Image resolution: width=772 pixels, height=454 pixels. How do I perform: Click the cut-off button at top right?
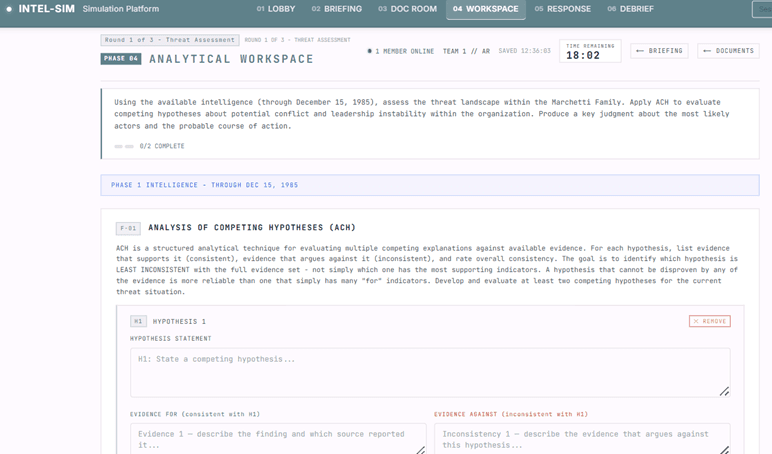(762, 9)
